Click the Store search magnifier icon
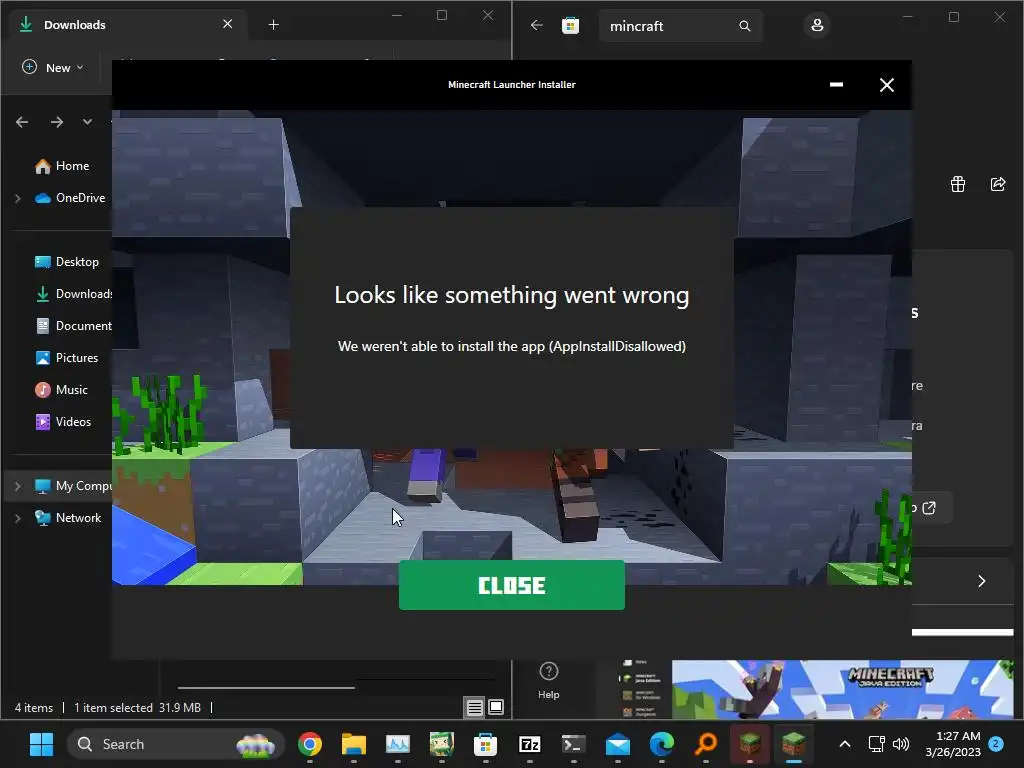 (744, 26)
